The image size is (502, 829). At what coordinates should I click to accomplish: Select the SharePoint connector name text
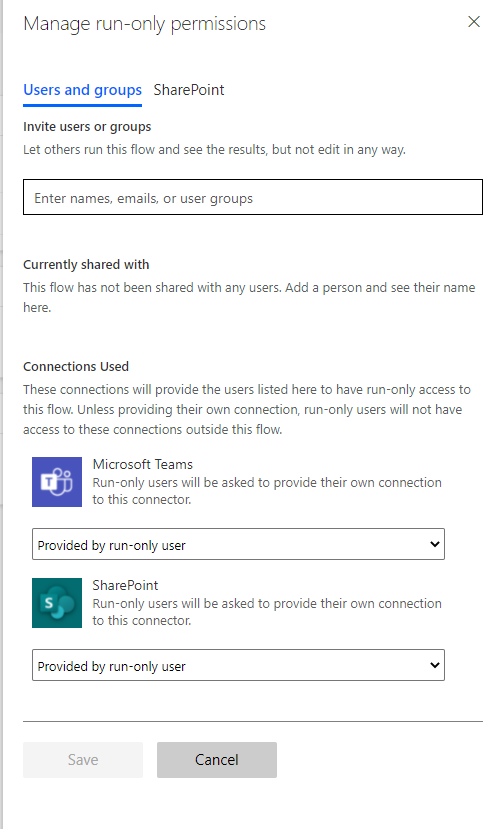pos(125,585)
